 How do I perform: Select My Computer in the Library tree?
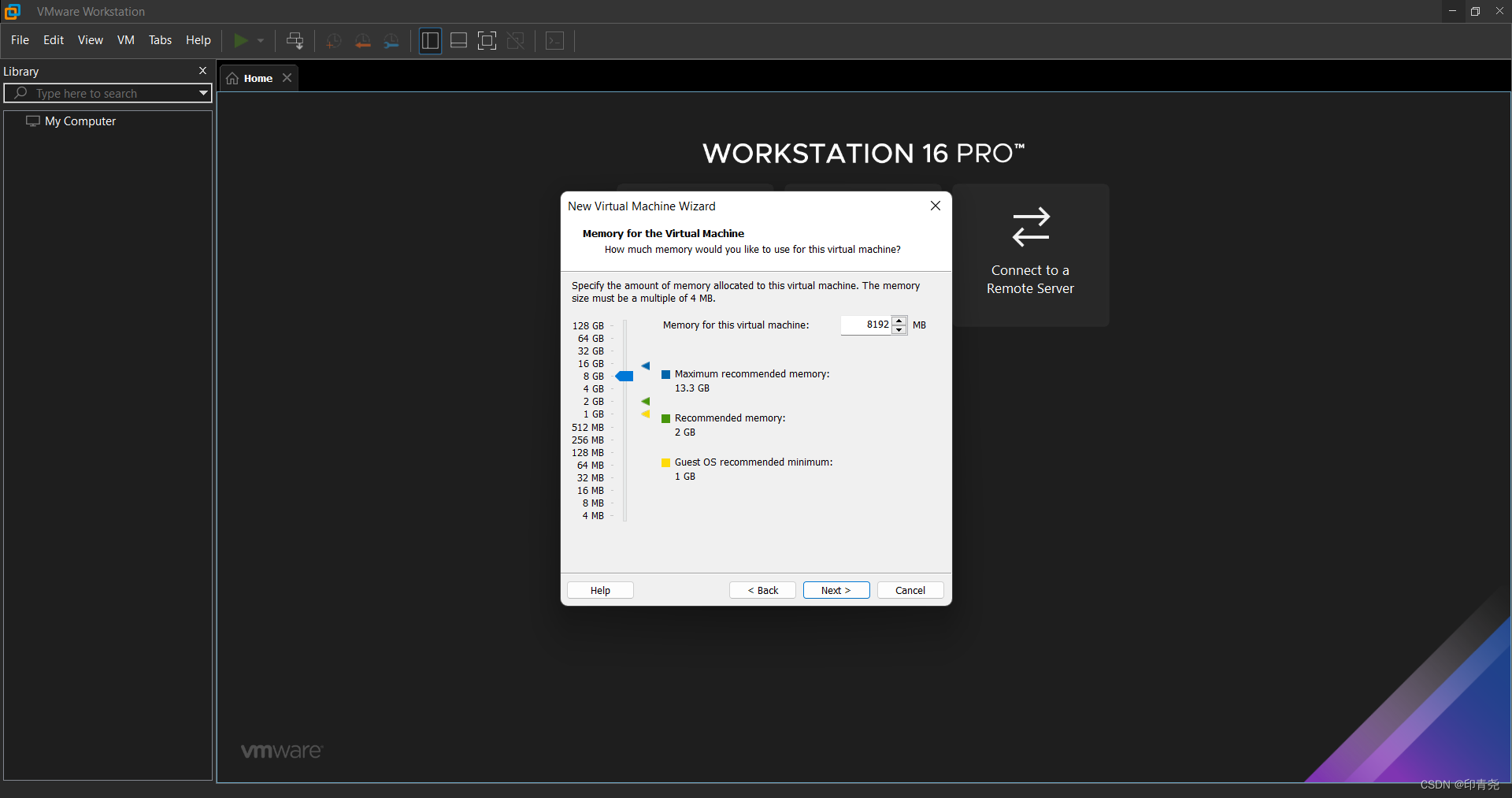point(80,121)
